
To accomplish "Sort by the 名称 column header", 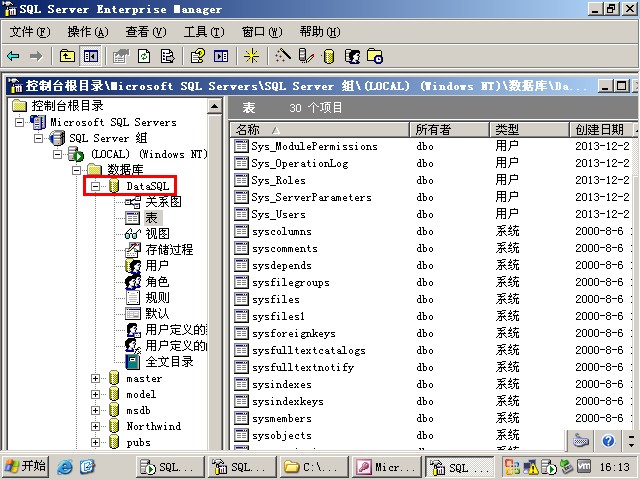I will pyautogui.click(x=319, y=130).
